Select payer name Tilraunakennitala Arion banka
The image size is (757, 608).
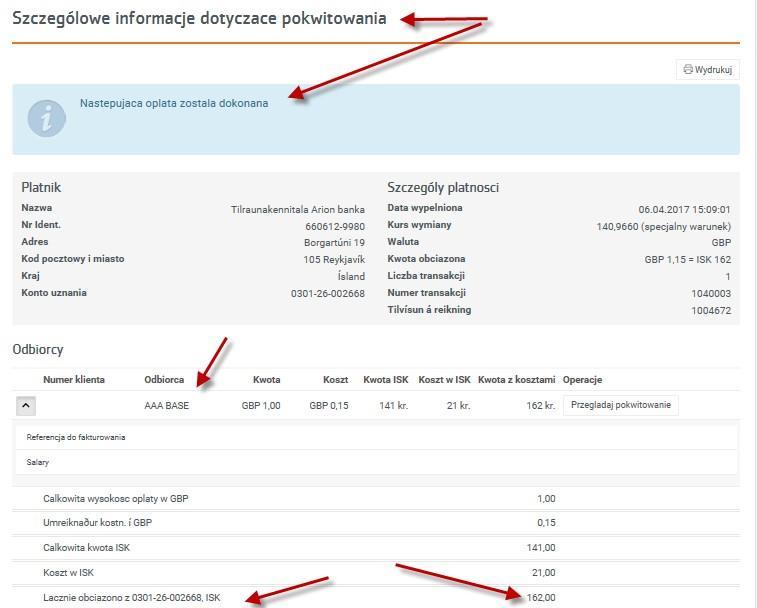tap(297, 210)
